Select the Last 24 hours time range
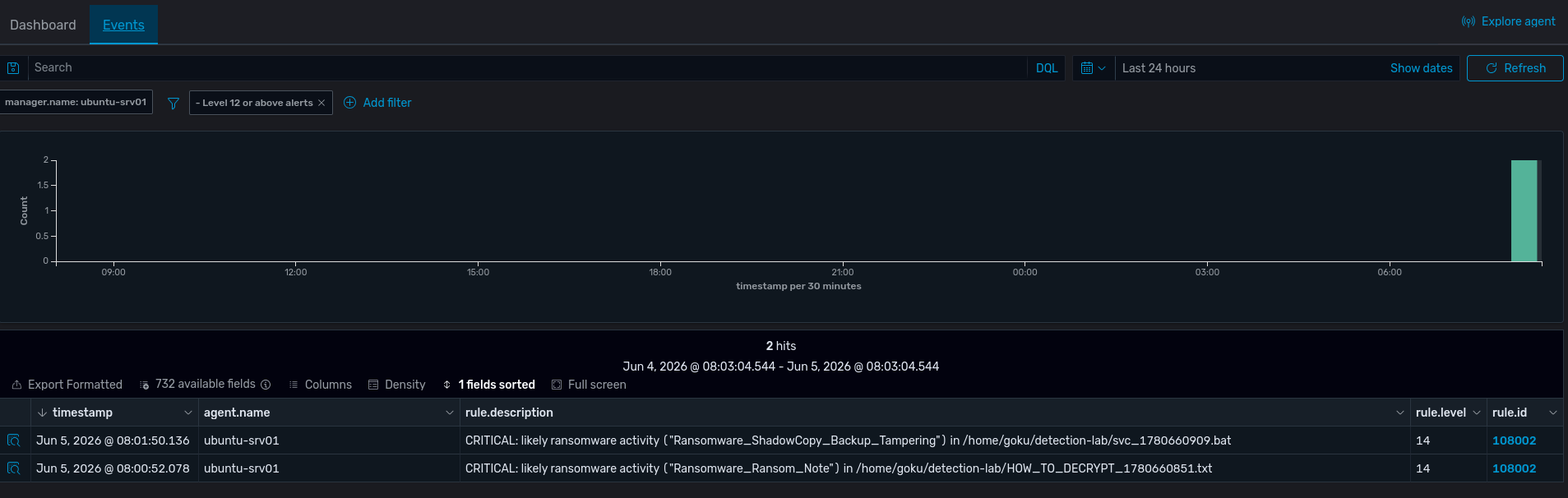The image size is (1568, 498). (1159, 68)
